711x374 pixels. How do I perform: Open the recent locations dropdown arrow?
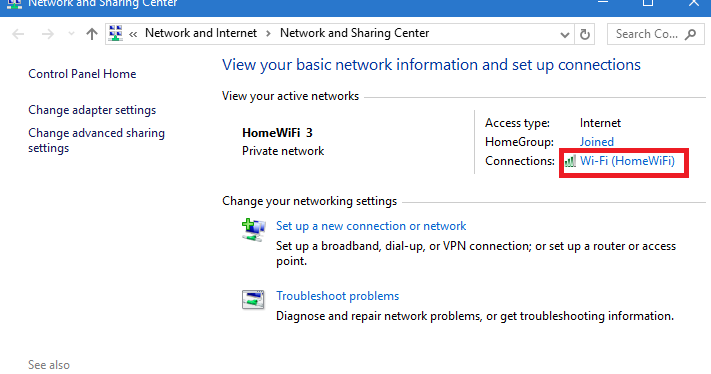[71, 34]
